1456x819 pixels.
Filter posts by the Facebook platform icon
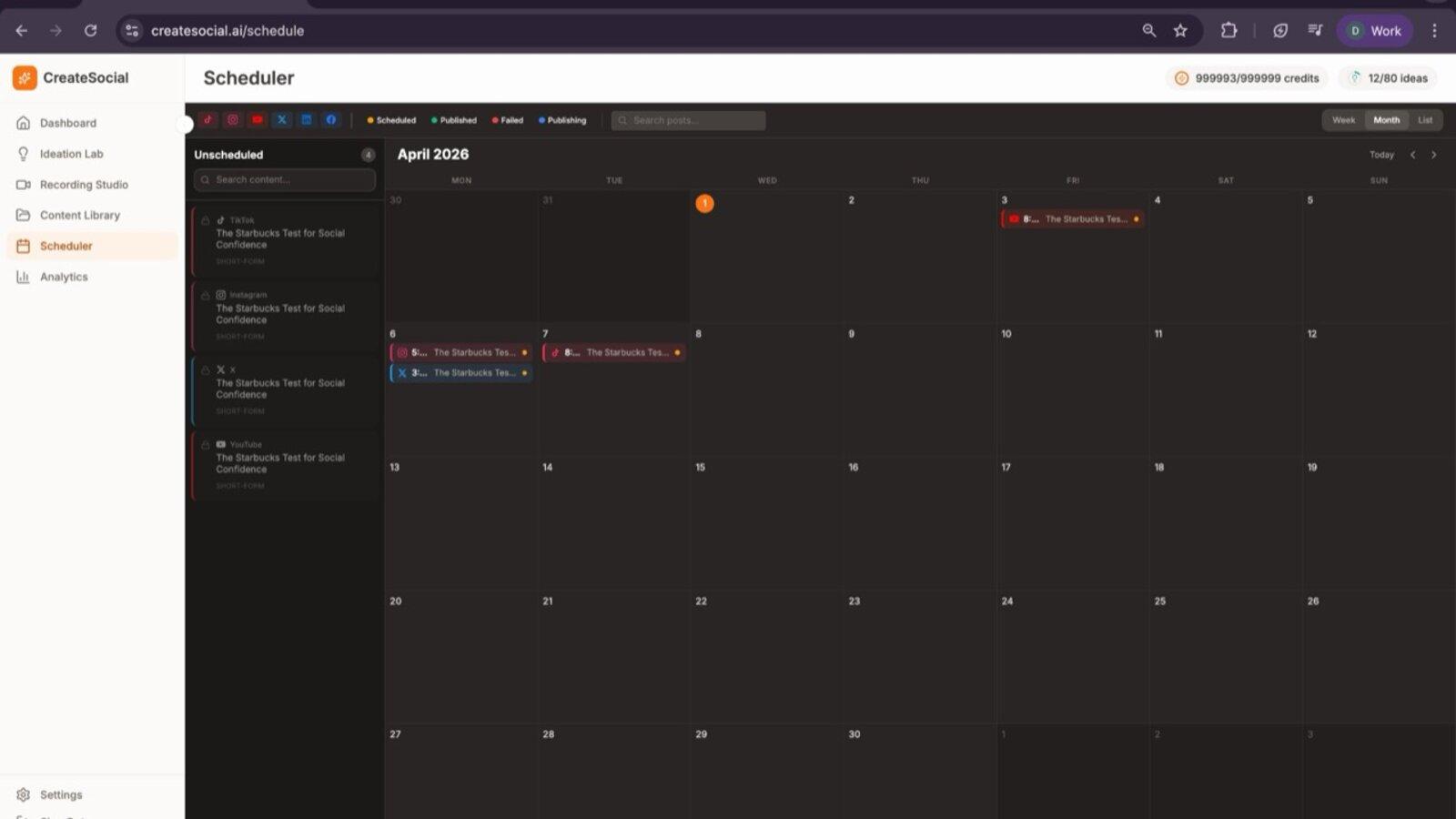point(331,119)
